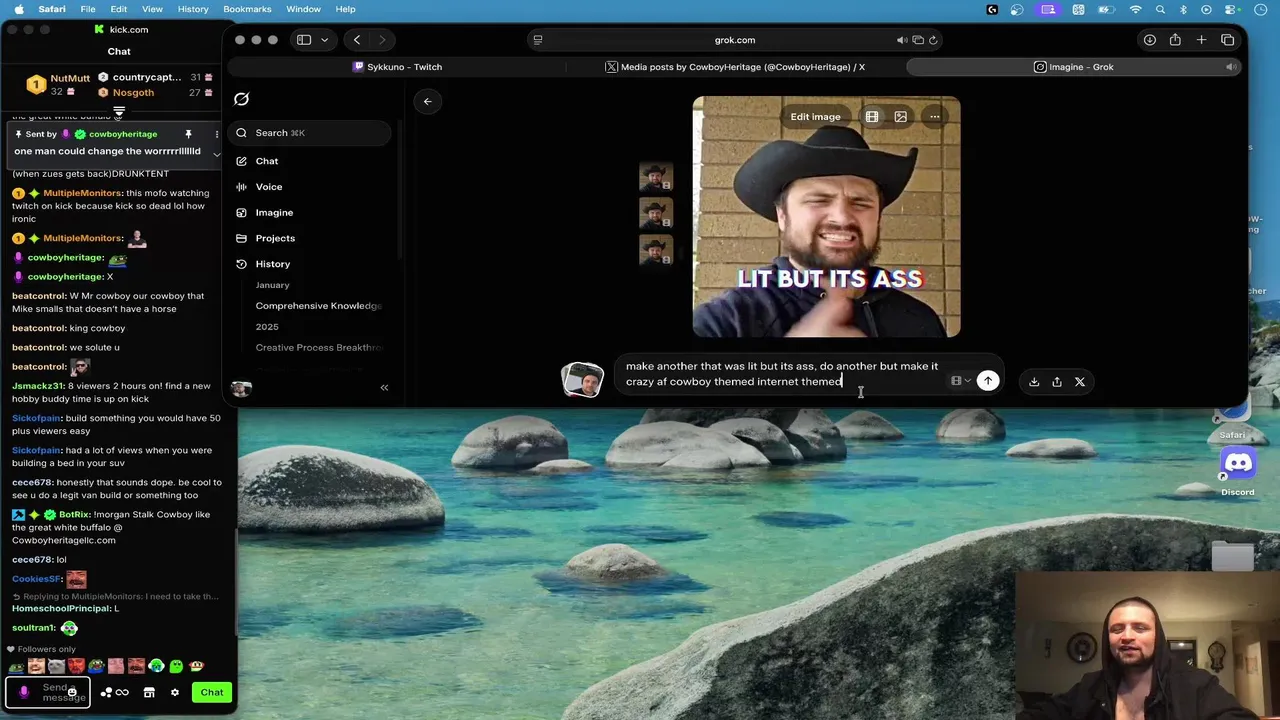Open Safari tab group dropdown arrow
This screenshot has width=1280, height=720.
pos(324,40)
